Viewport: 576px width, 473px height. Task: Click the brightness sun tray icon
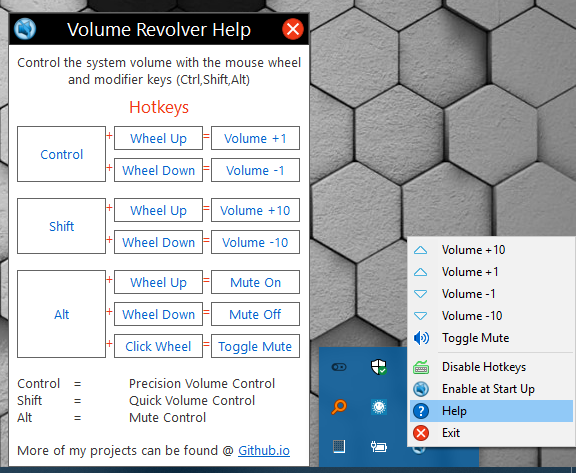379,407
